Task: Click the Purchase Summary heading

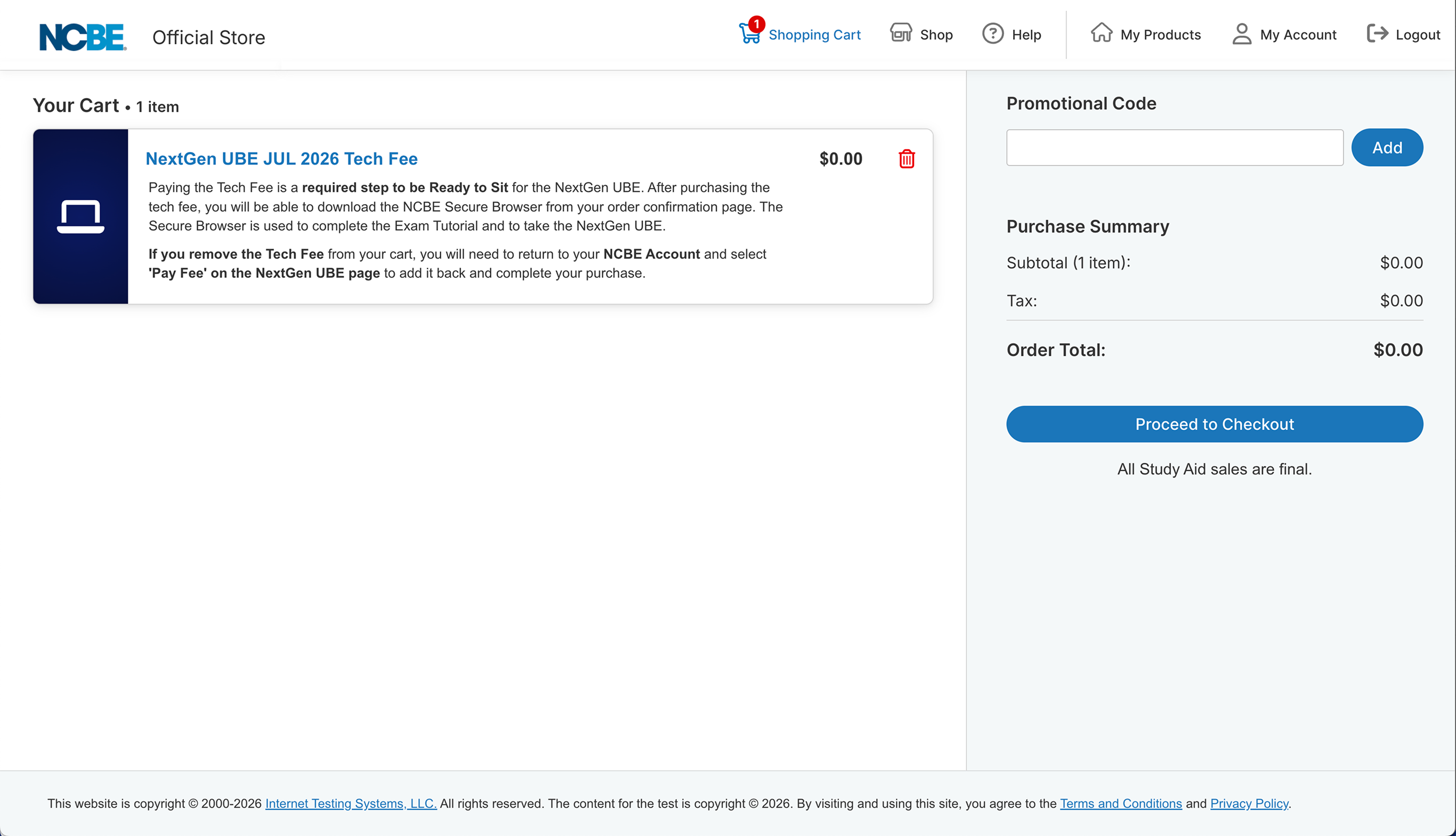Action: 1088,226
